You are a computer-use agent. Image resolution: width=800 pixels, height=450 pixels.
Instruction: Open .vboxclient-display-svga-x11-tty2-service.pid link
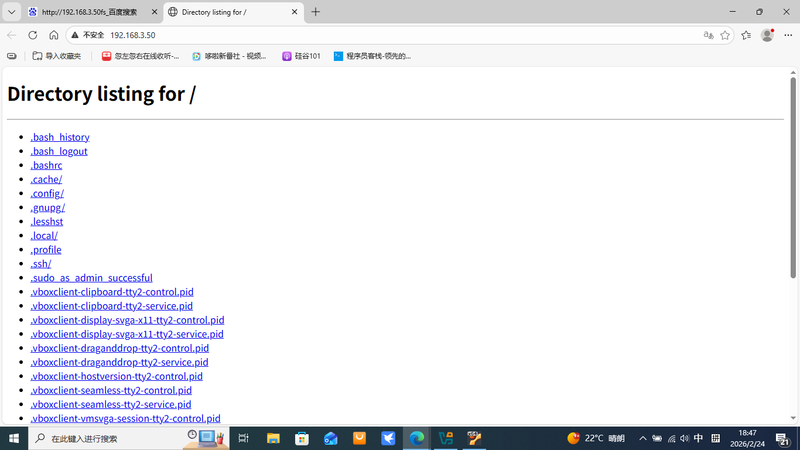[127, 334]
